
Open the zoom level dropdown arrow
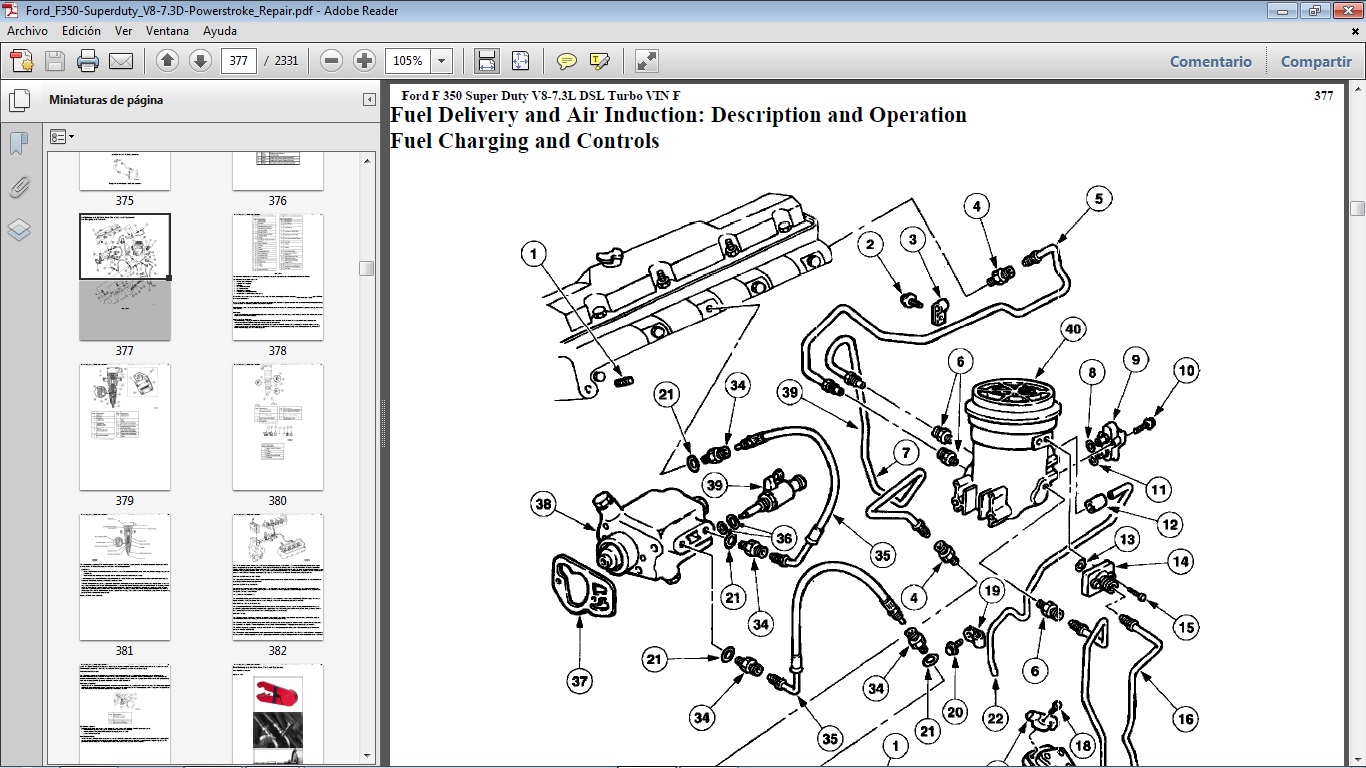coord(442,61)
